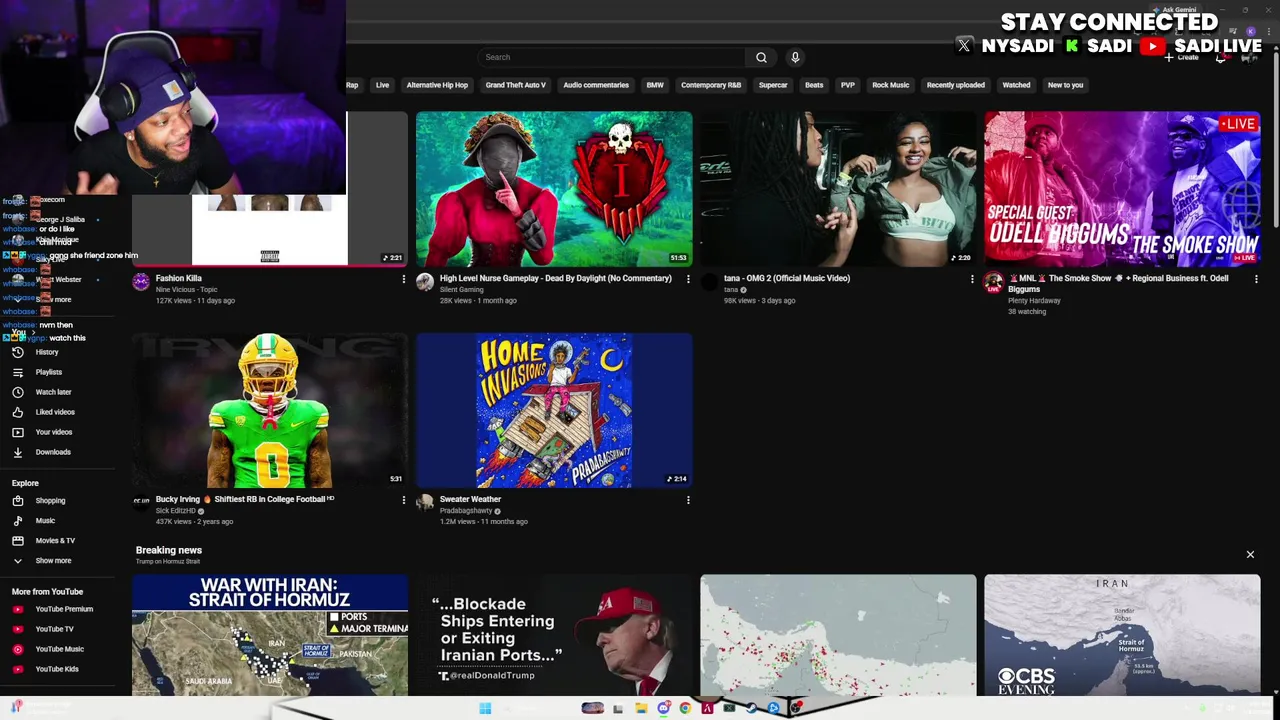The width and height of the screenshot is (1280, 720).
Task: Open options menu for The Smoke Show
Action: (x=1256, y=279)
